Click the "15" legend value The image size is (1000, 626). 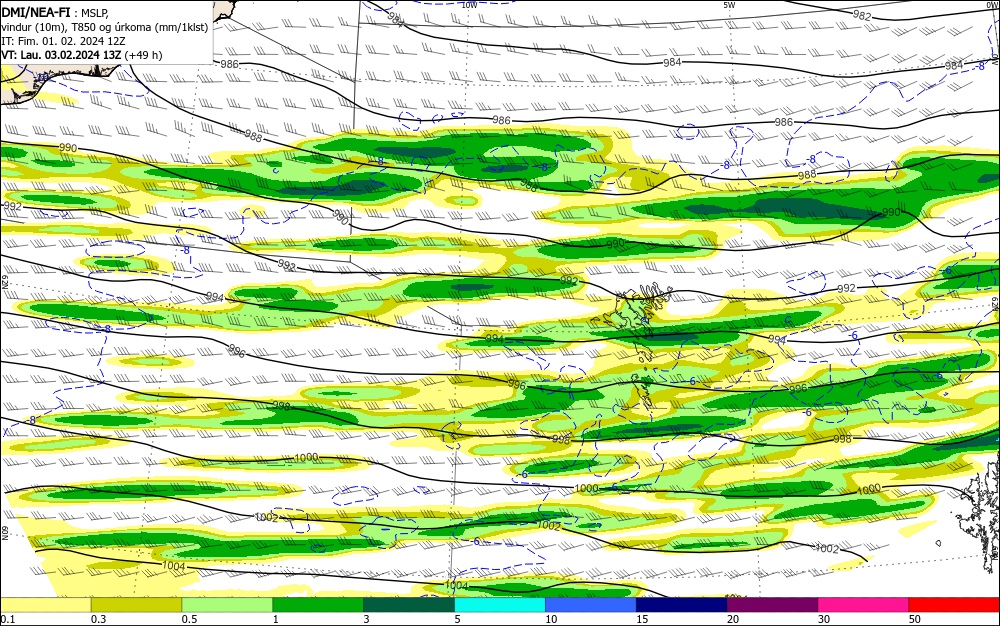click(642, 619)
